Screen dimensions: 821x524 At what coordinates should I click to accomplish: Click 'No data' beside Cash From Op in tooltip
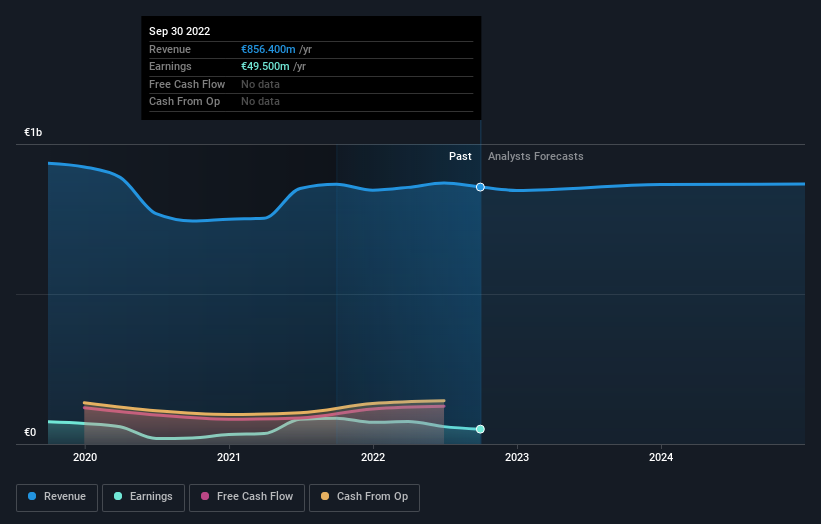pyautogui.click(x=260, y=102)
